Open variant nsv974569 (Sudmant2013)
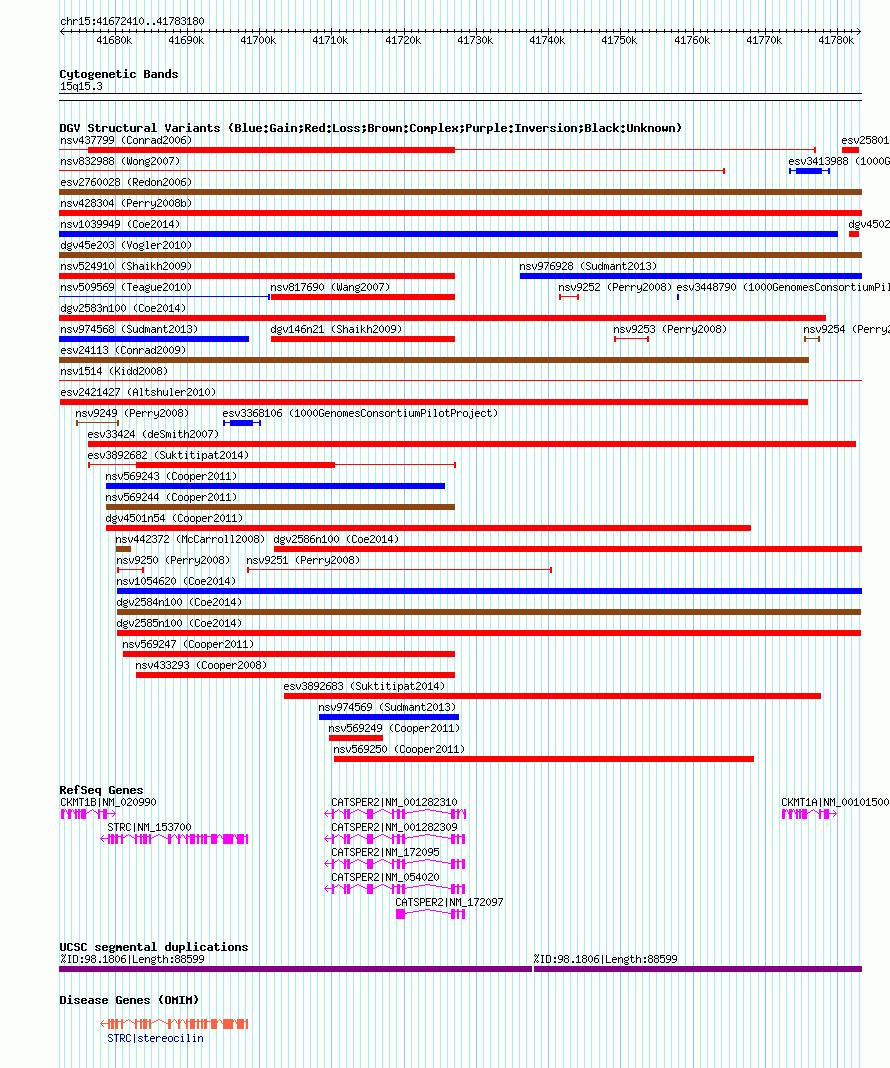The width and height of the screenshot is (890, 1068). [387, 708]
